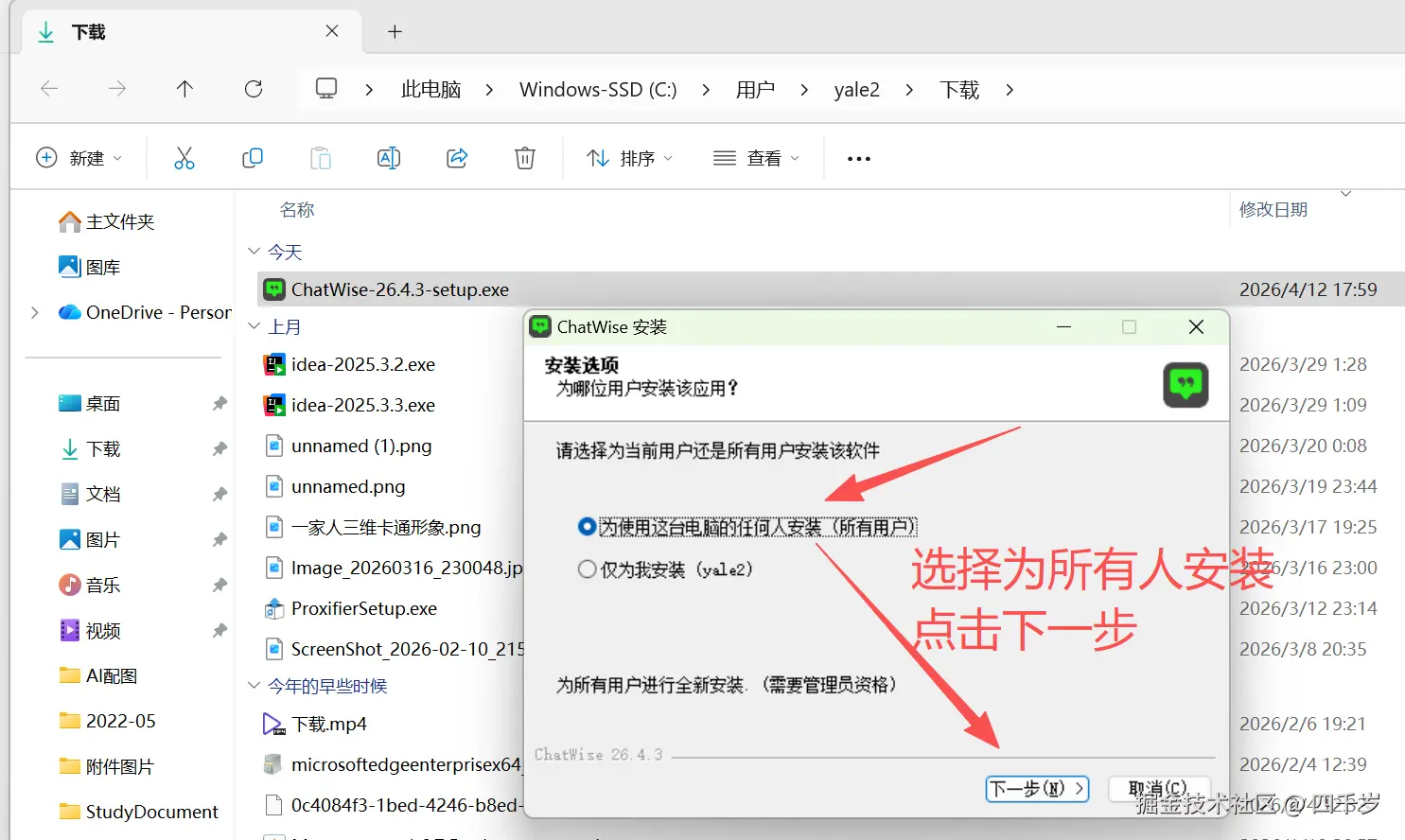Select idea-2025.3.3.exe file
Viewport: 1405px width, 840px height.
362,405
